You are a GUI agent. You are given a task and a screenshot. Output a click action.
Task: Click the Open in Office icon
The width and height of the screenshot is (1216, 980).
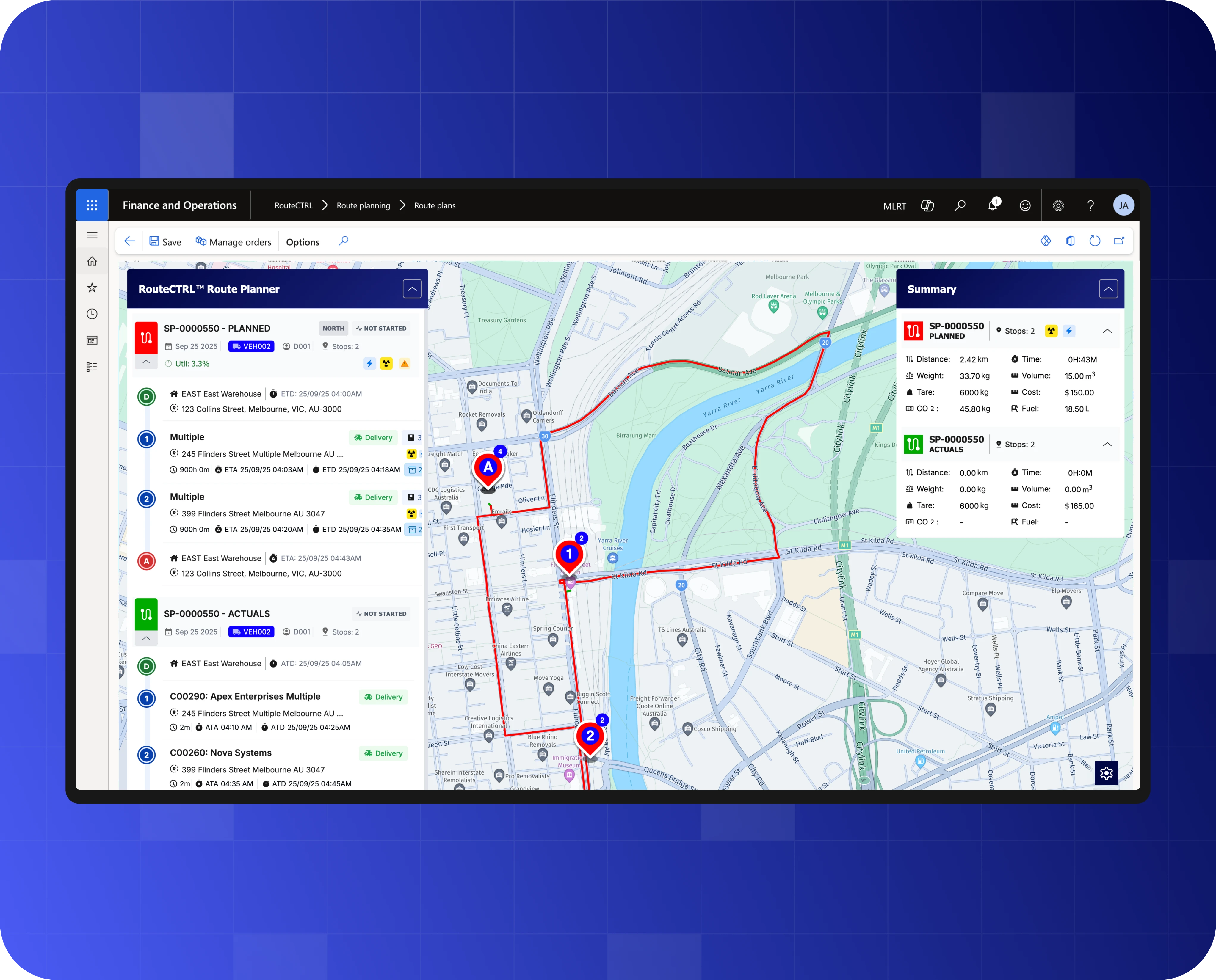pyautogui.click(x=1070, y=241)
